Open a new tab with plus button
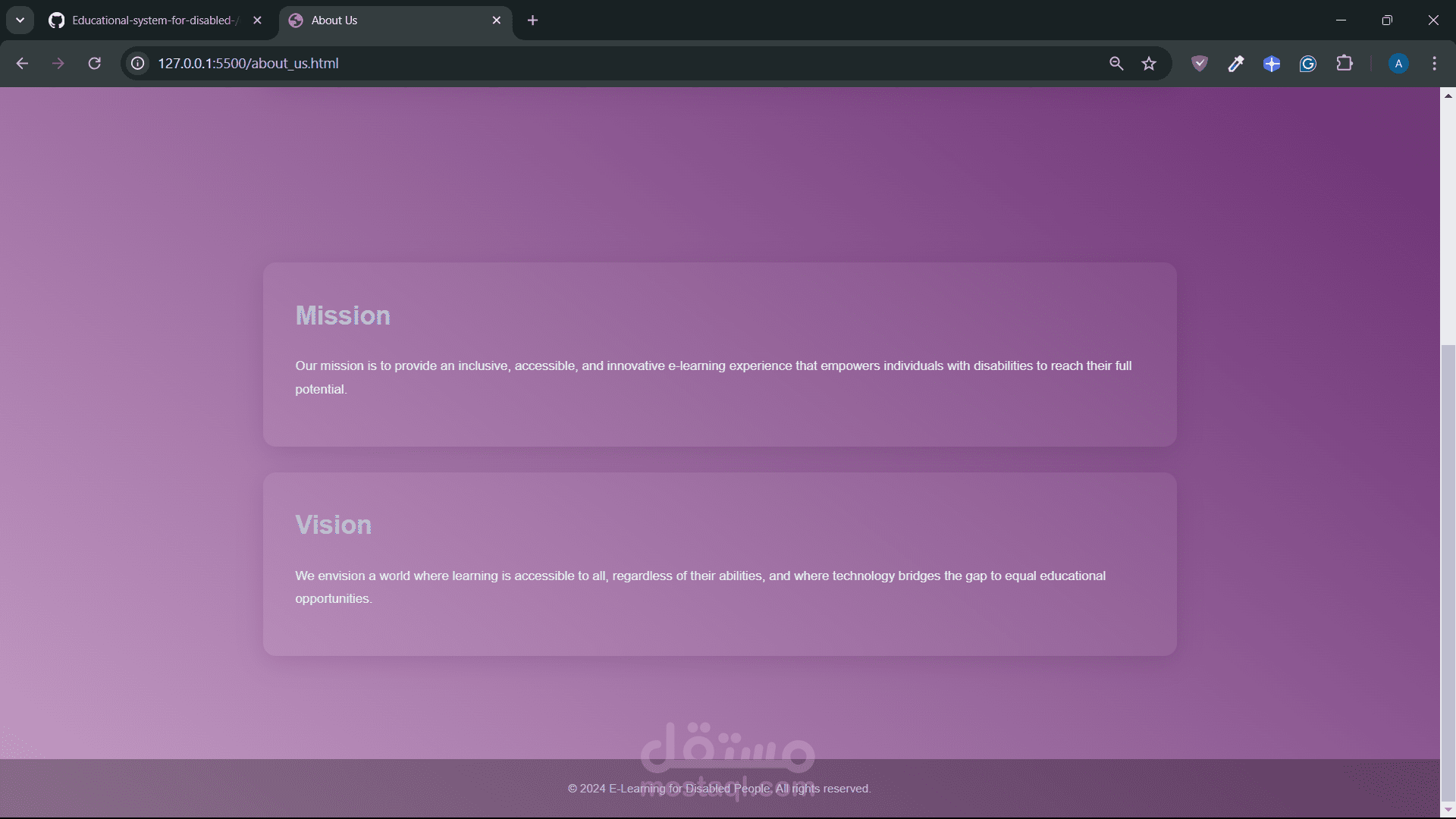Image resolution: width=1456 pixels, height=819 pixels. pyautogui.click(x=532, y=20)
